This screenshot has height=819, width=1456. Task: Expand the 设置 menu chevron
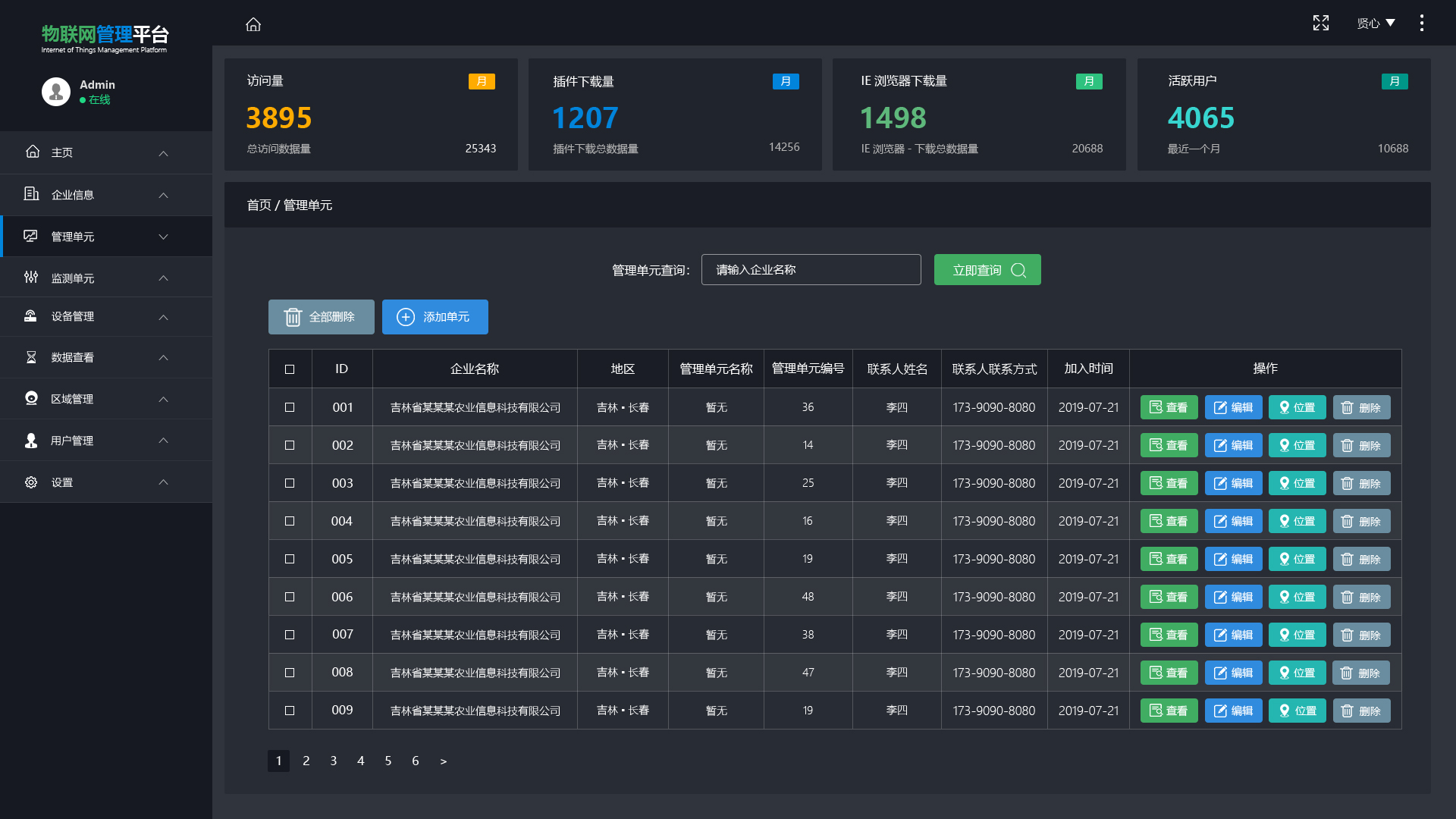tap(163, 482)
